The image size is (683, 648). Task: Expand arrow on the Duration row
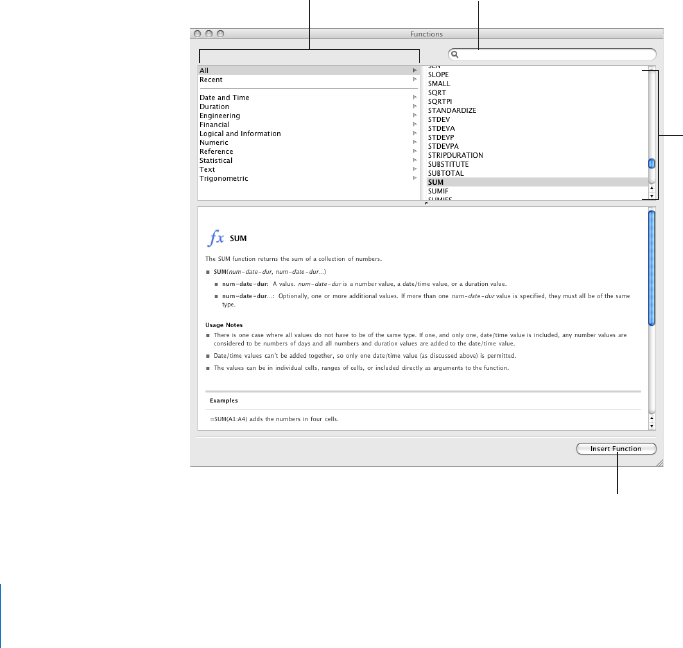point(415,106)
